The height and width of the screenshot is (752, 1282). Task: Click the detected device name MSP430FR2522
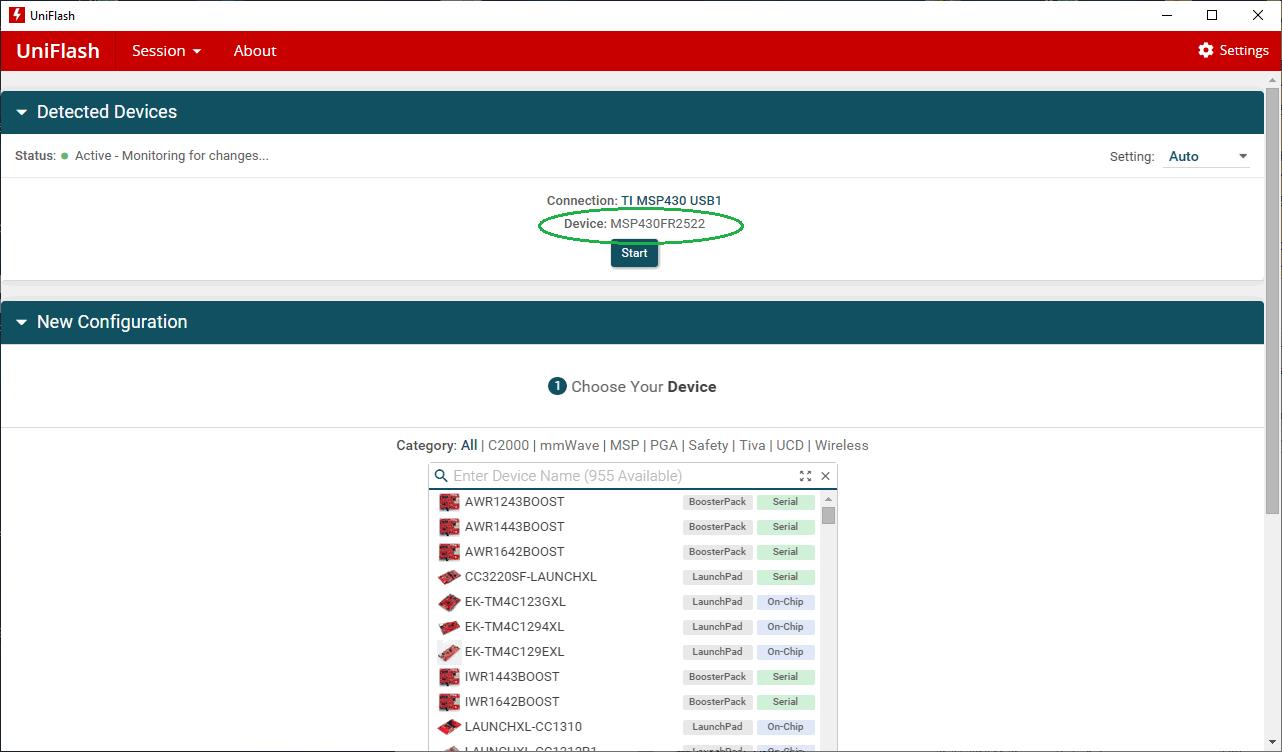coord(658,224)
